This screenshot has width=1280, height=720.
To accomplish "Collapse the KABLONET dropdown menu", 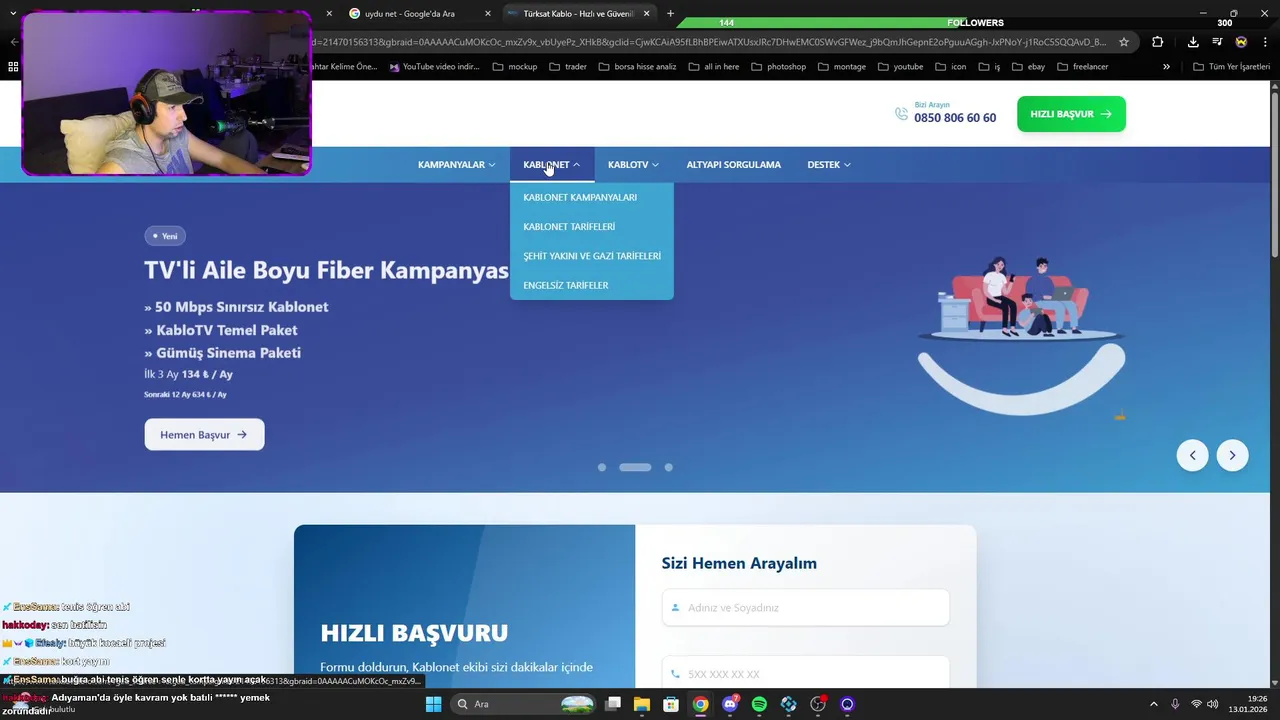I will point(551,165).
